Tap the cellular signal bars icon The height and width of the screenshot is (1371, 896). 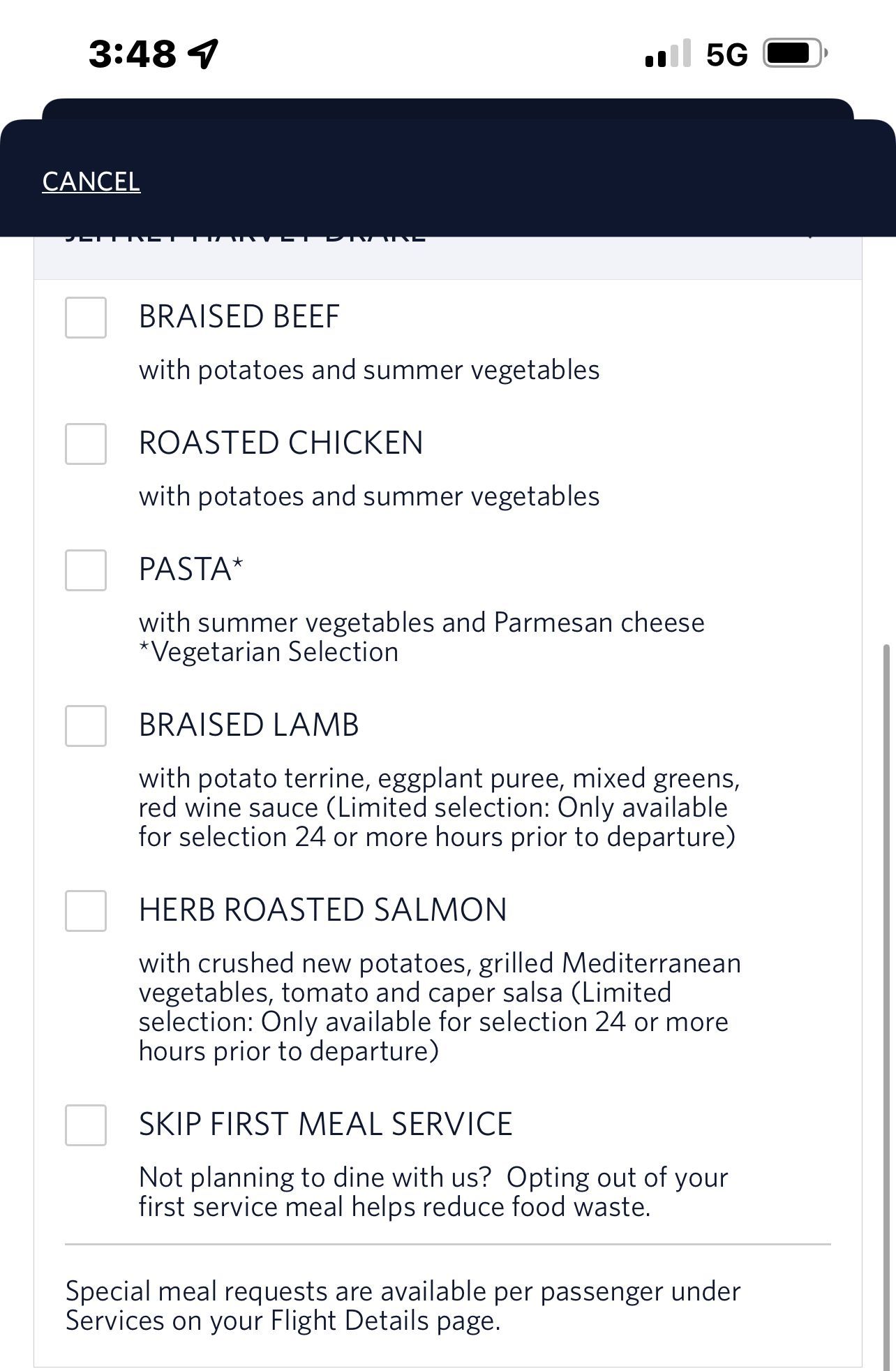[x=668, y=54]
